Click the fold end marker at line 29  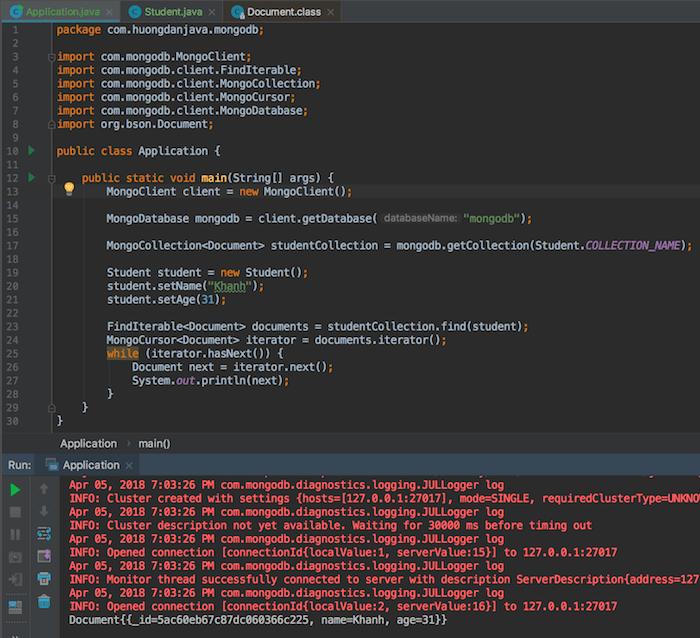point(51,408)
